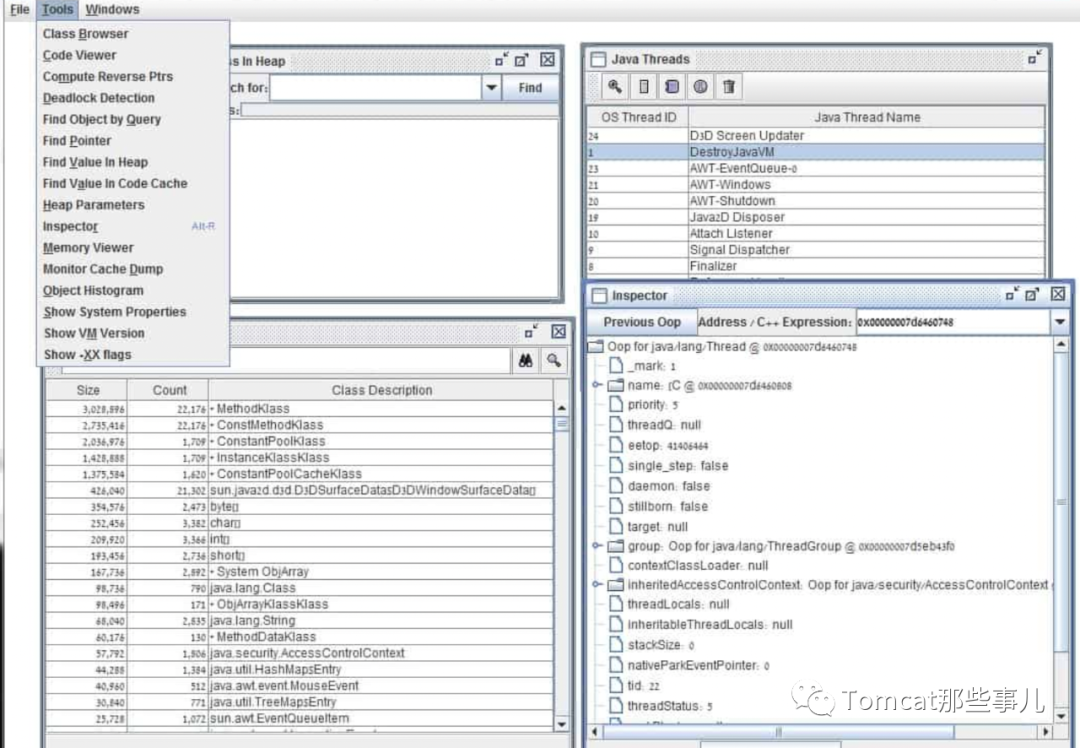Click the Inspect Thread magnifier icon in Java Threads
The height and width of the screenshot is (748, 1080).
614,87
